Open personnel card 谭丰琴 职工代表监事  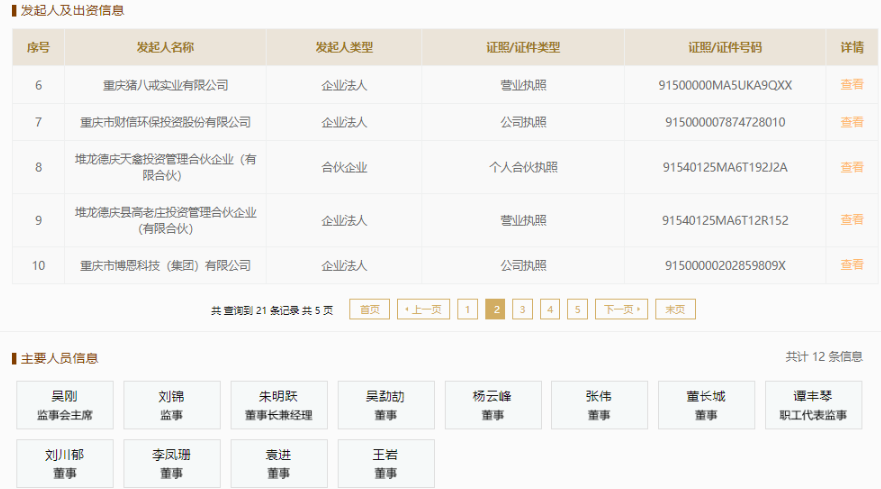[x=814, y=405]
